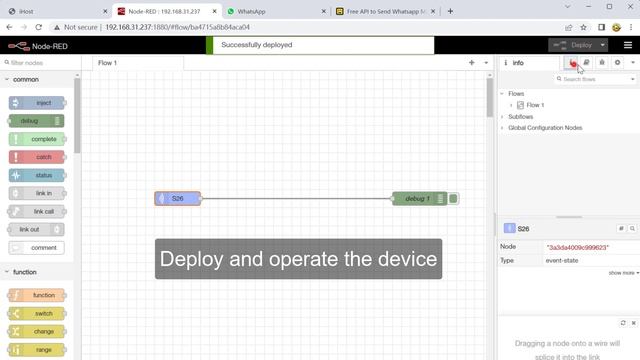Select the link out palette node
Screen dimensions: 640x360
pyautogui.click(x=37, y=229)
